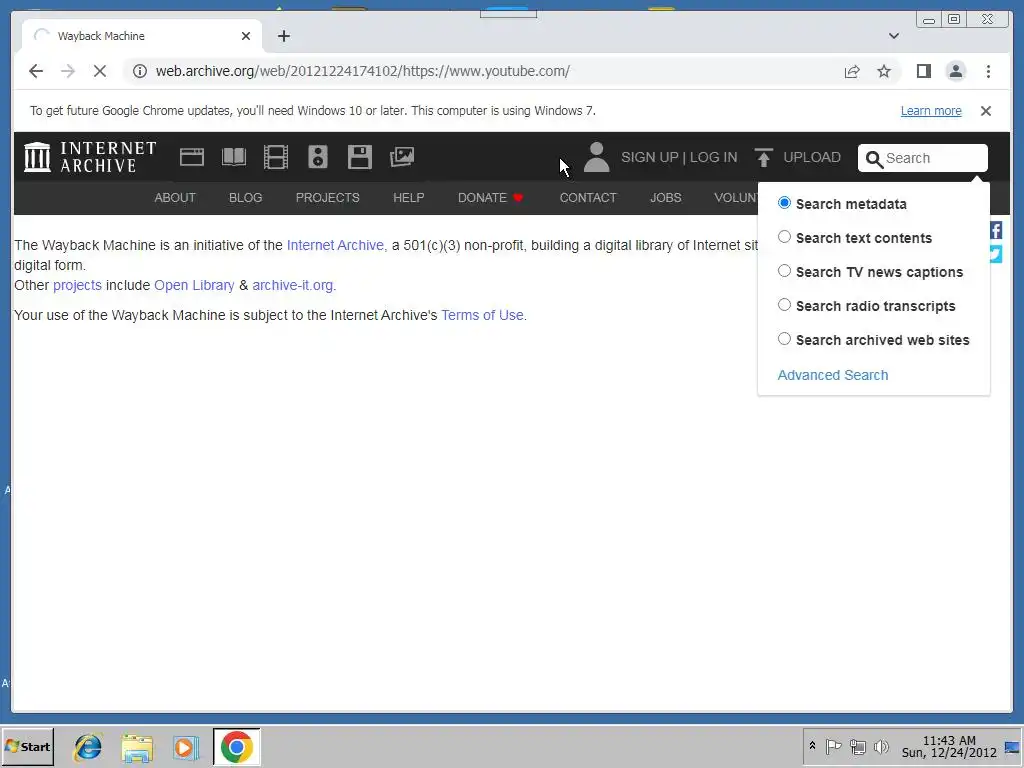Follow the Internet Archive text link

click(336, 246)
